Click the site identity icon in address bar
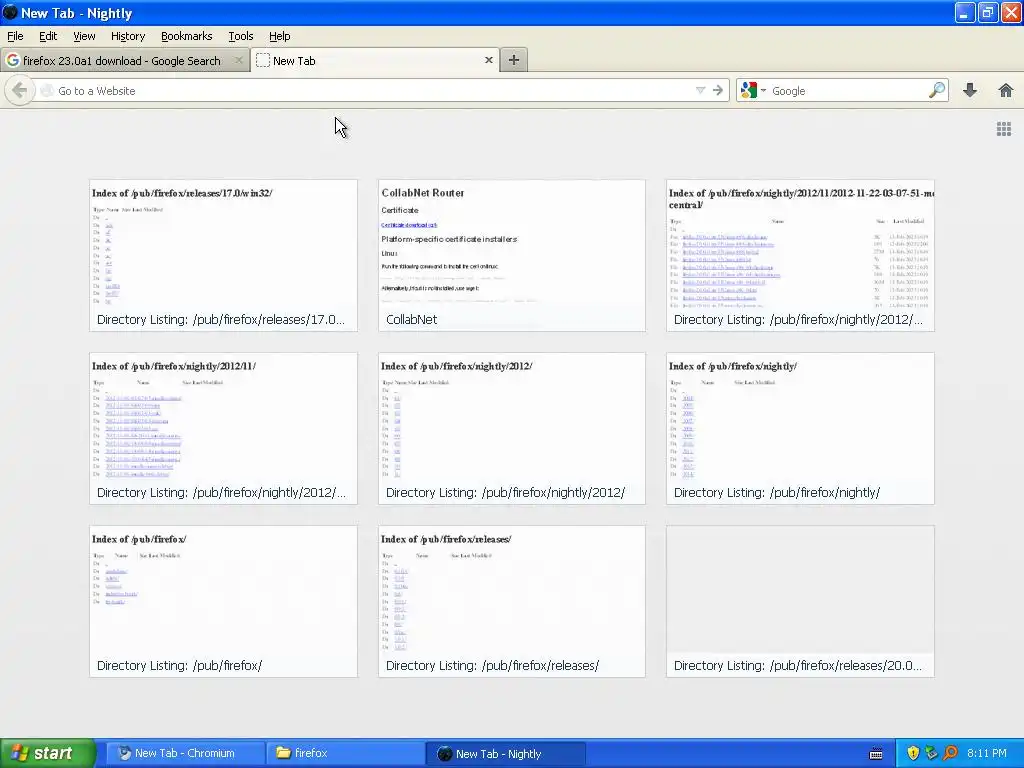 pyautogui.click(x=46, y=91)
